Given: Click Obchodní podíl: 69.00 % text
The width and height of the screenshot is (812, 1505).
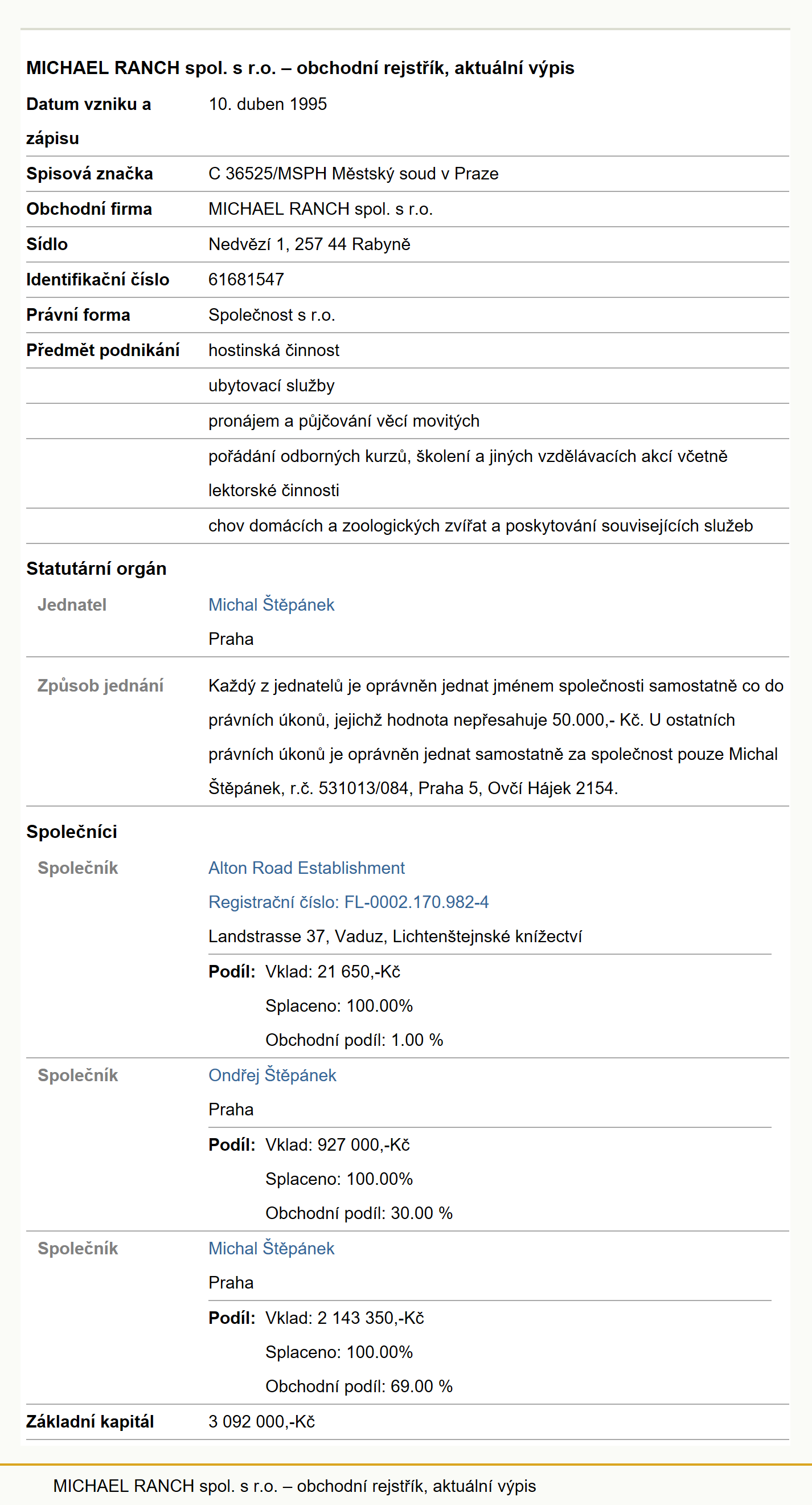Looking at the screenshot, I should coord(359,1387).
